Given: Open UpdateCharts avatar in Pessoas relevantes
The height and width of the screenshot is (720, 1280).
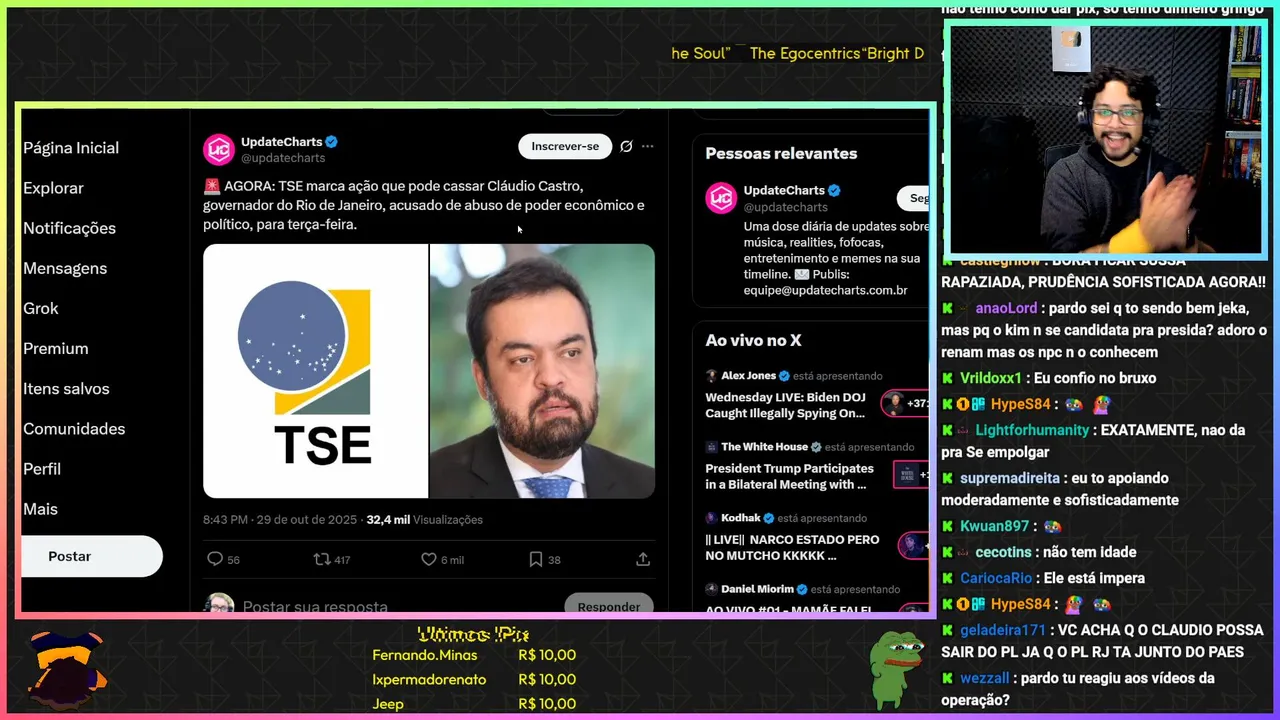Looking at the screenshot, I should tap(721, 198).
